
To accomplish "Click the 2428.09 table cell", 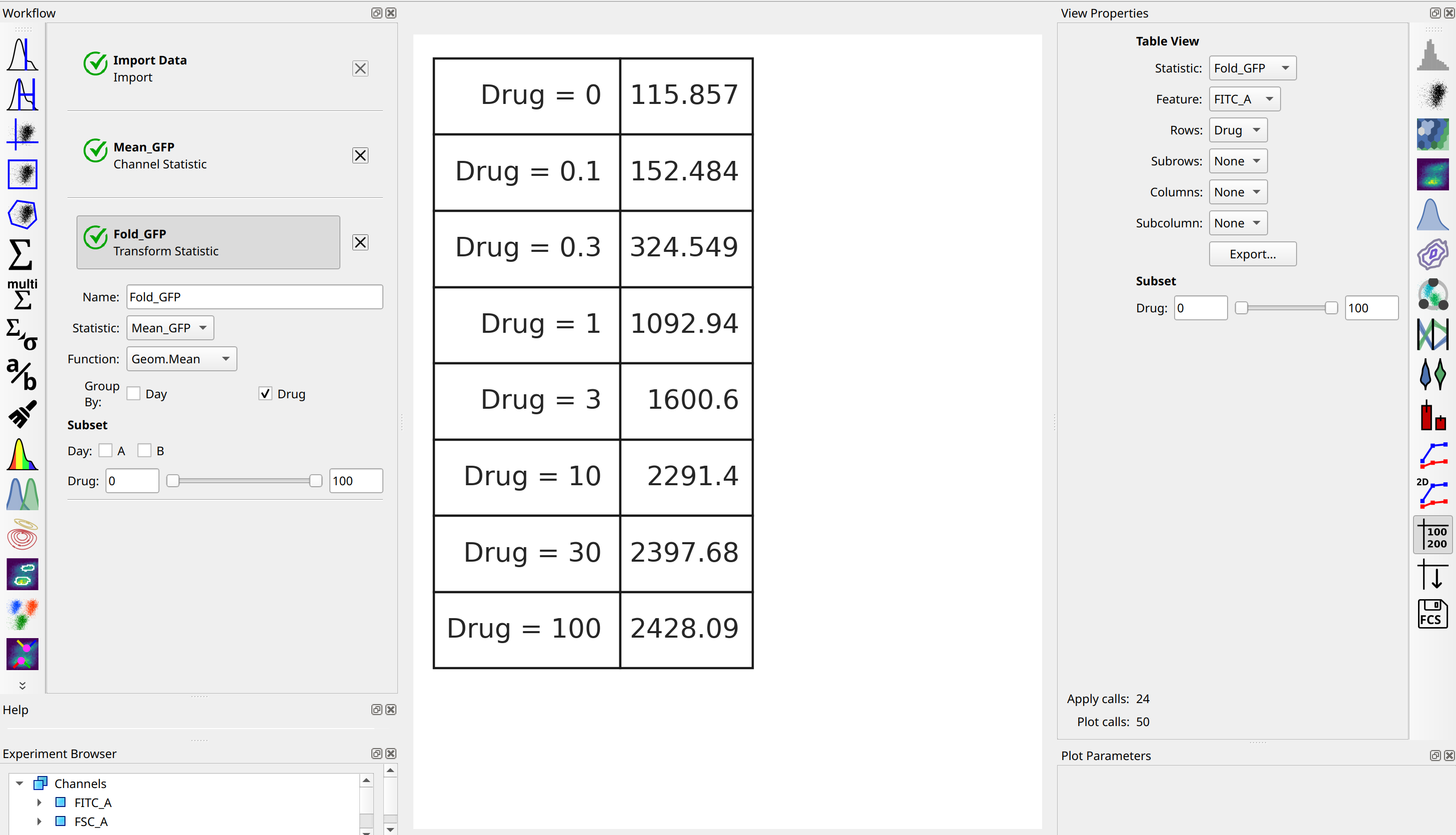I will point(686,629).
